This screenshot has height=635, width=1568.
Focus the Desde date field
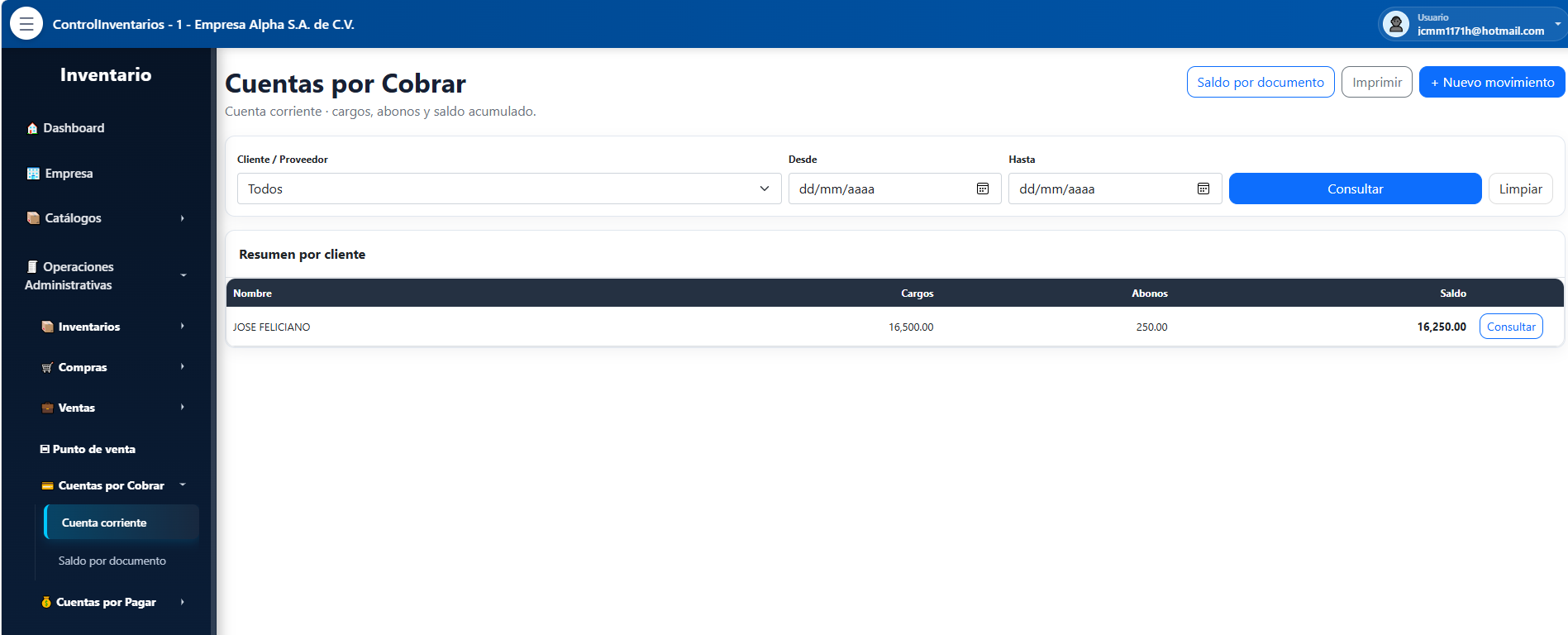coord(895,189)
